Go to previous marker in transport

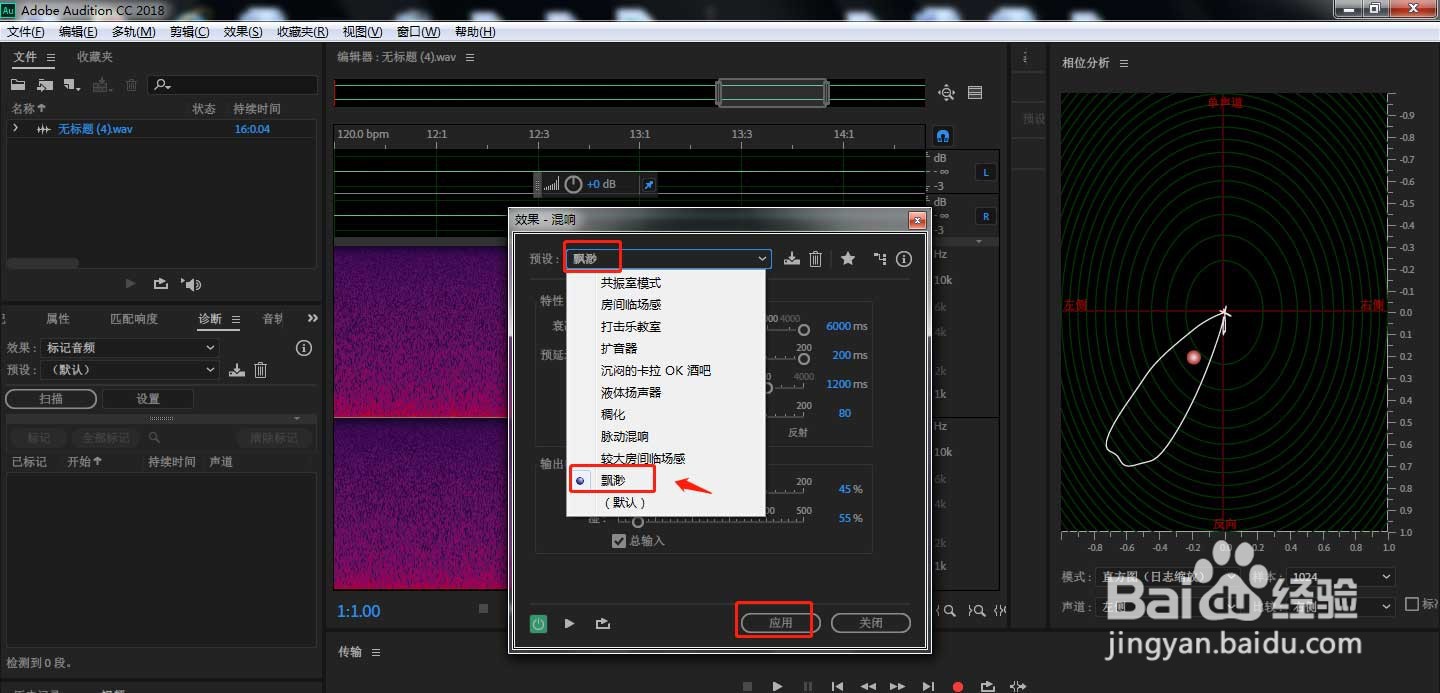(838, 686)
